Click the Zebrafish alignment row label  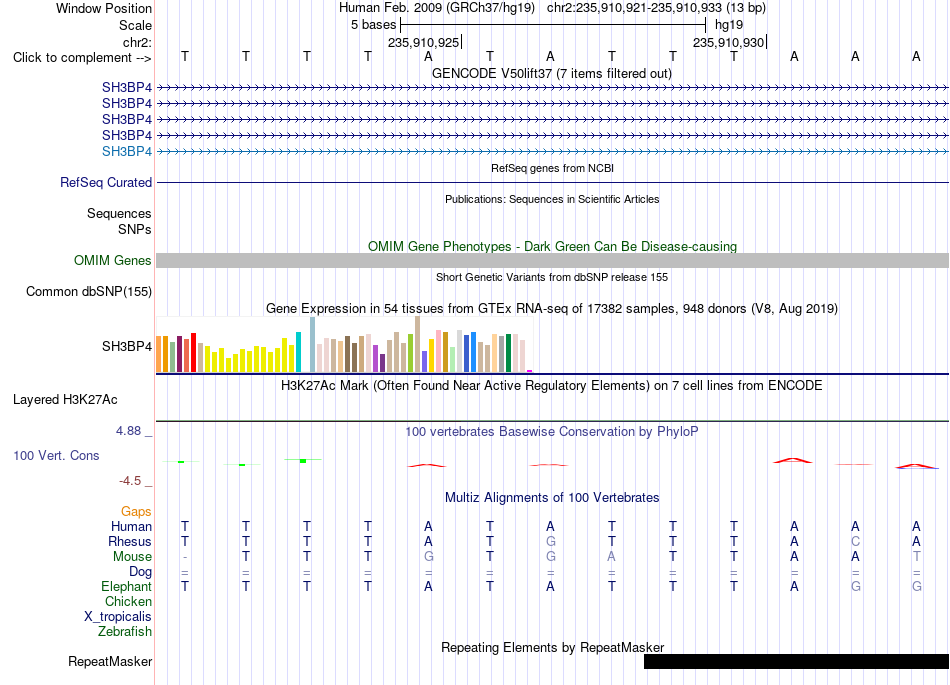pyautogui.click(x=125, y=632)
